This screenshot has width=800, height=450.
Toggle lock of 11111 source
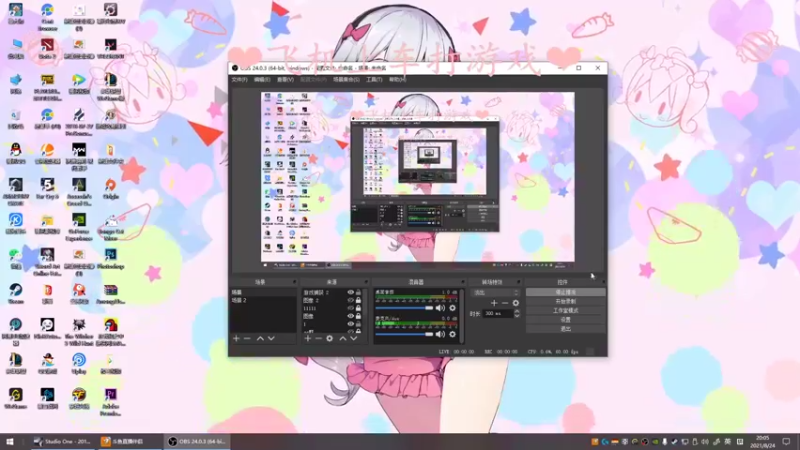point(358,308)
